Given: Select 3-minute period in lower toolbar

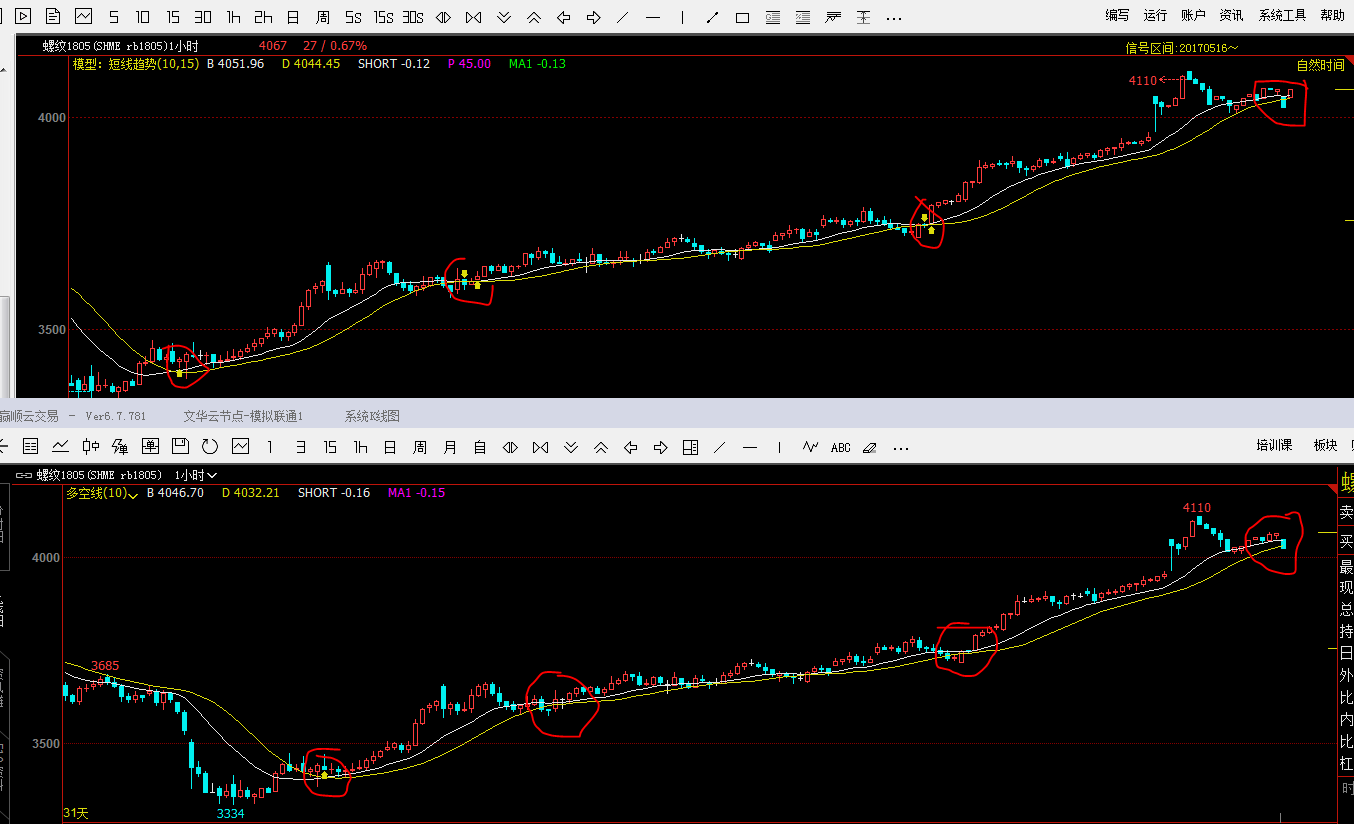Looking at the screenshot, I should [301, 447].
